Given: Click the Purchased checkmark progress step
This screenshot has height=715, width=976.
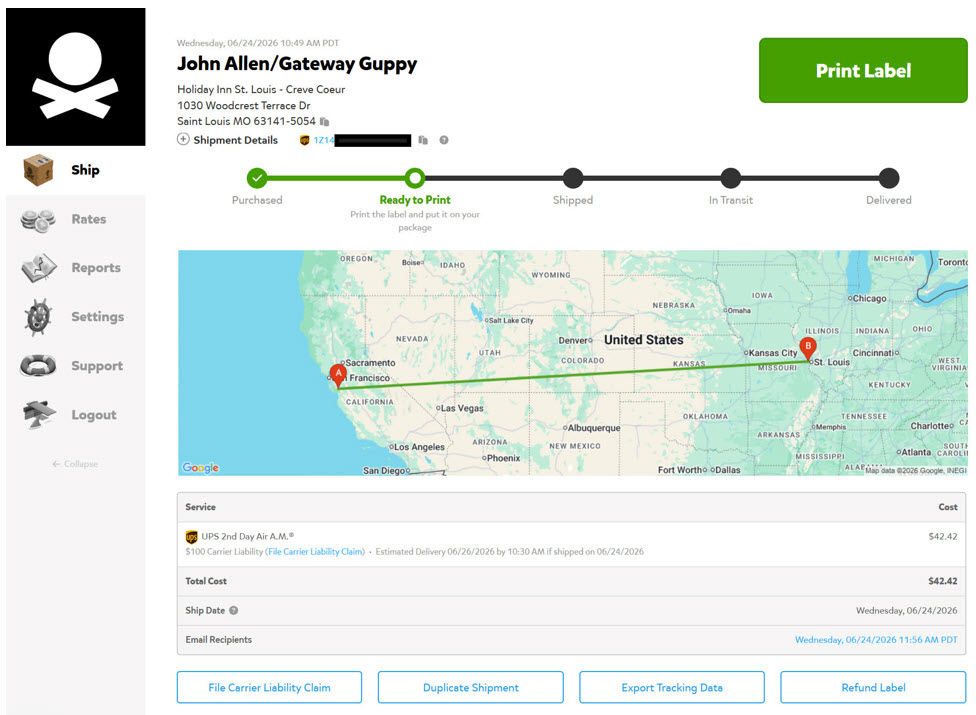Looking at the screenshot, I should coord(257,179).
